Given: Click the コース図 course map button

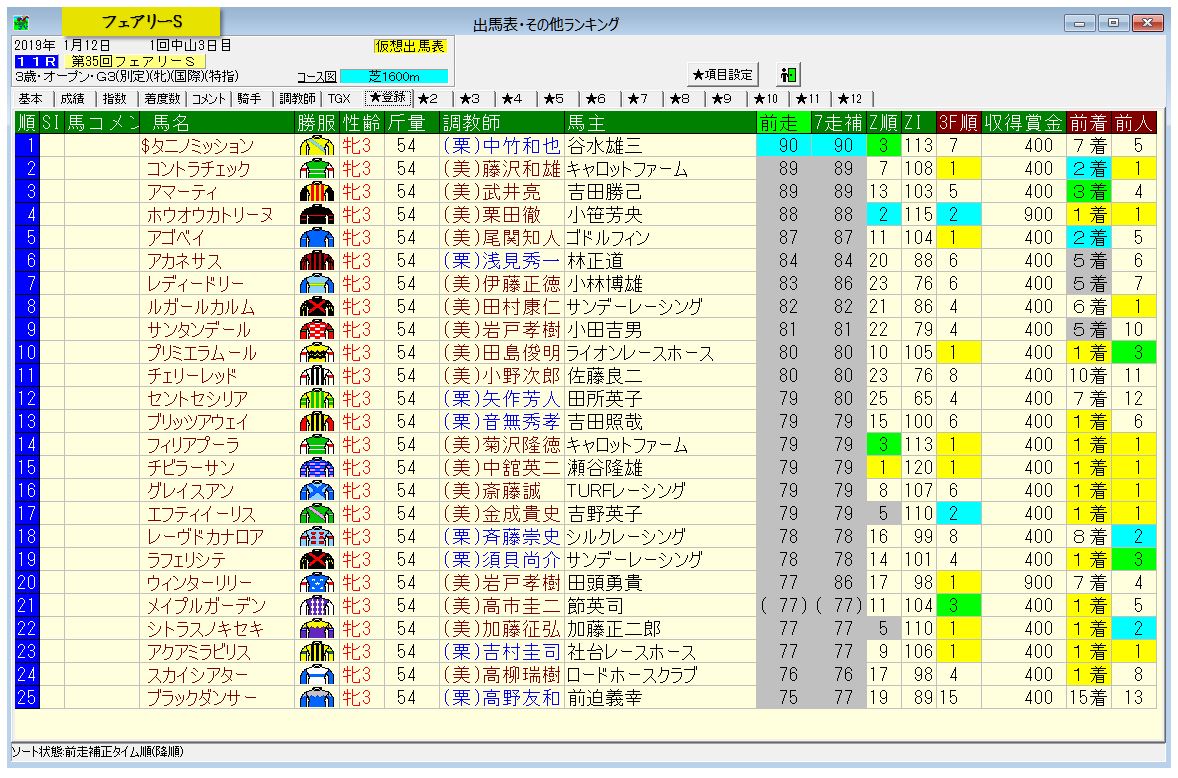Looking at the screenshot, I should coord(316,77).
